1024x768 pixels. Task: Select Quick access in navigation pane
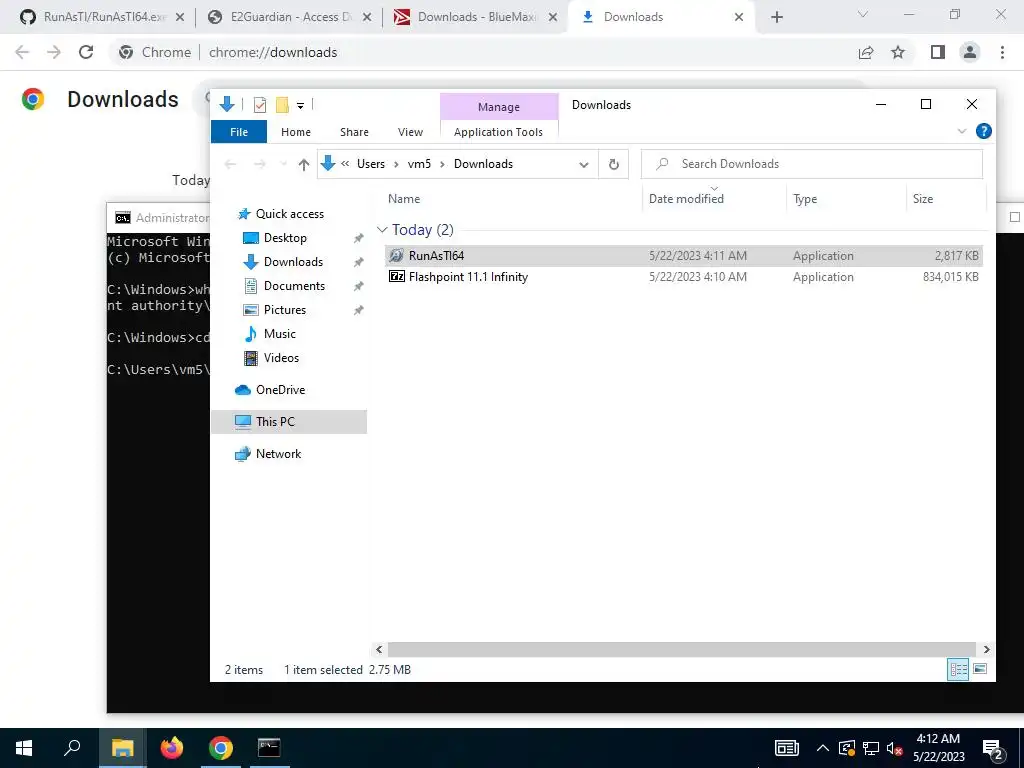tap(289, 214)
